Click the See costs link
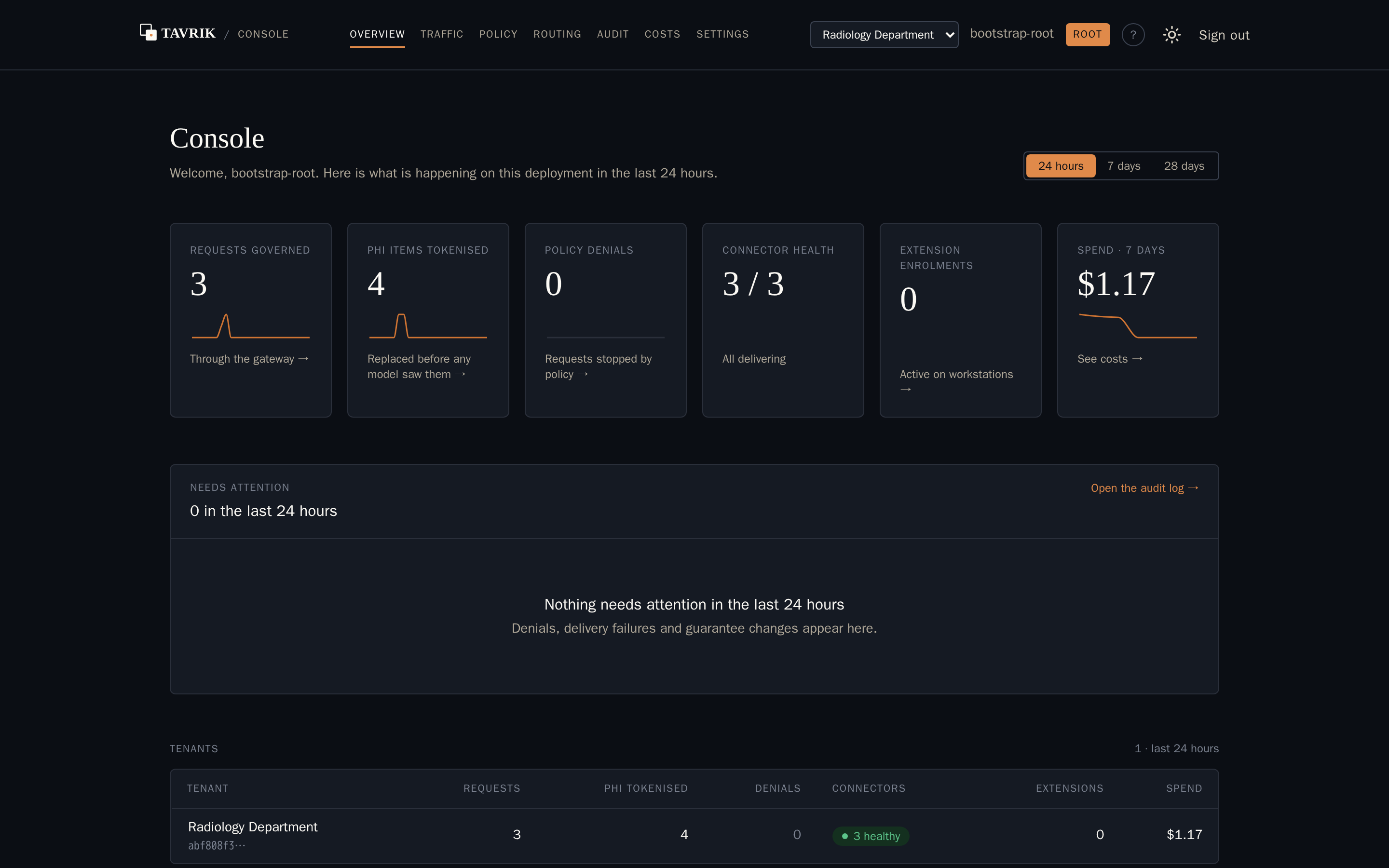 [1109, 359]
